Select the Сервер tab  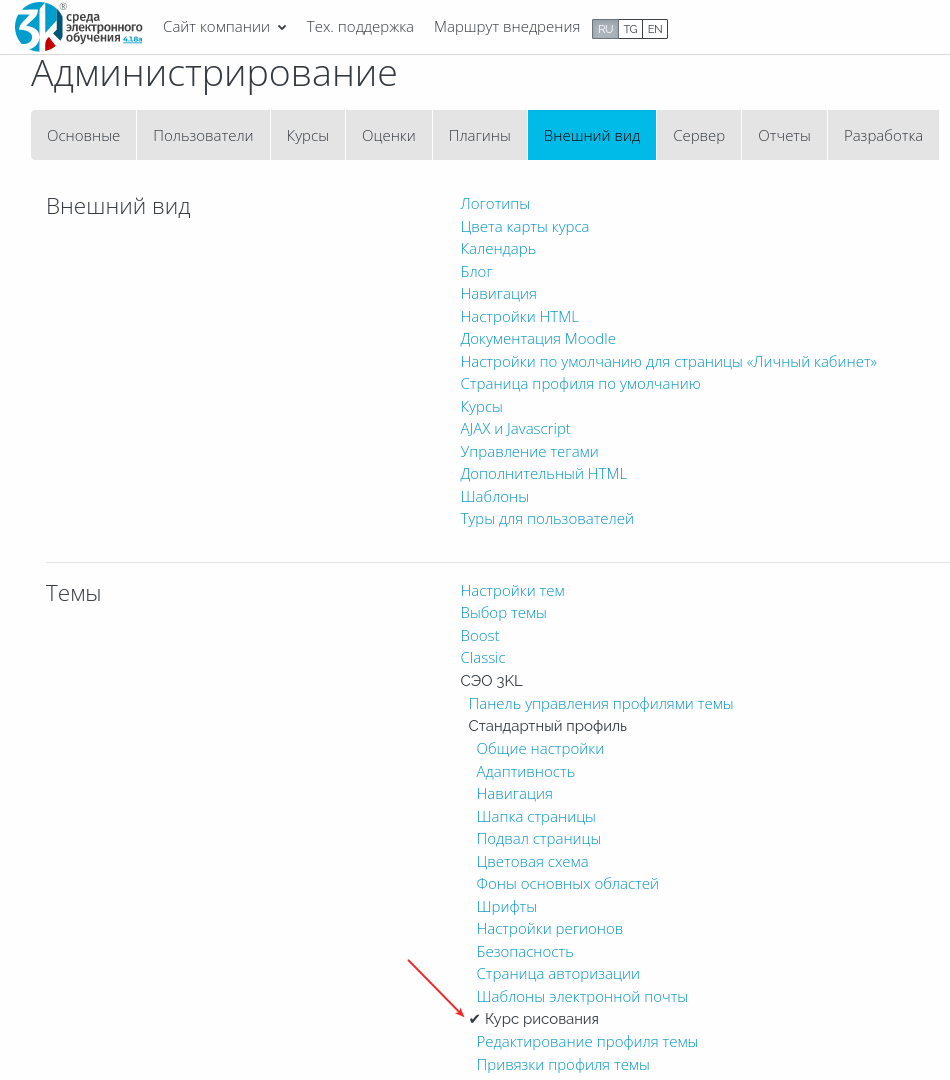[699, 136]
